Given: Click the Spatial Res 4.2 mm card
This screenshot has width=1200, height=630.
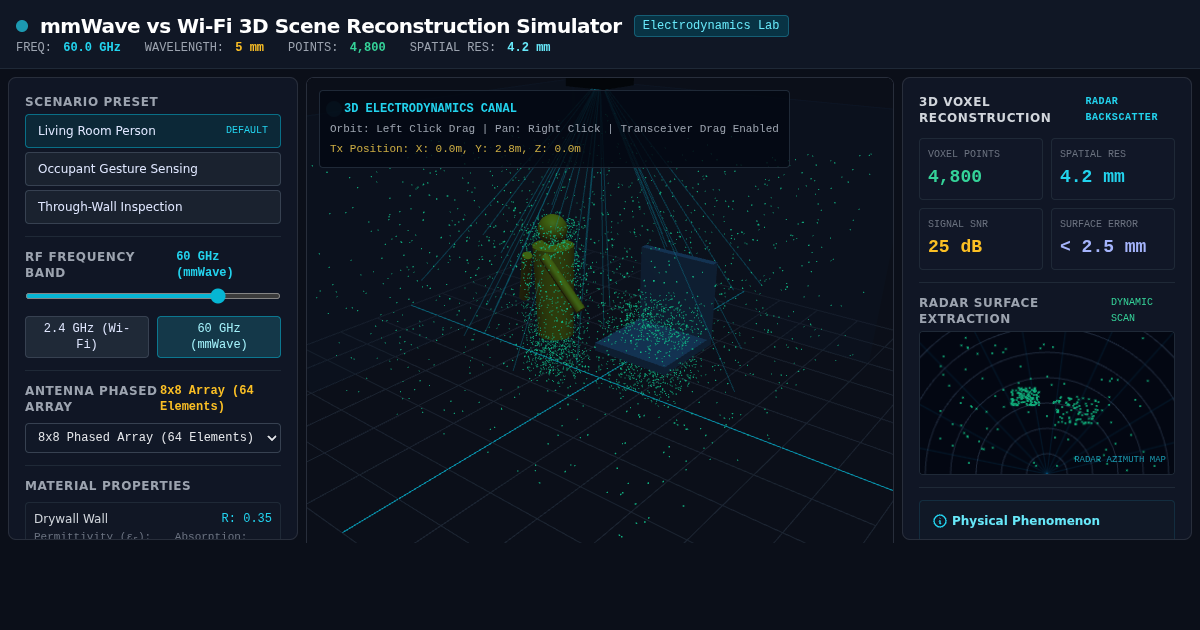Looking at the screenshot, I should point(1113,169).
